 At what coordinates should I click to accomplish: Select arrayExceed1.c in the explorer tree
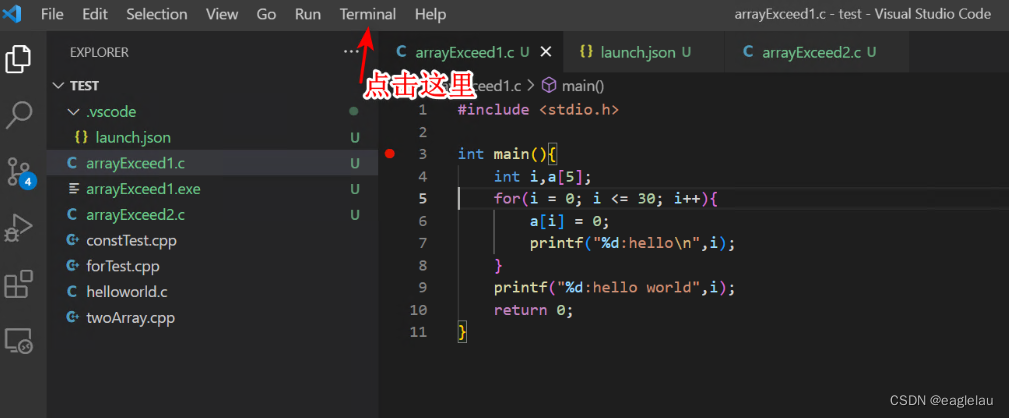(212, 163)
